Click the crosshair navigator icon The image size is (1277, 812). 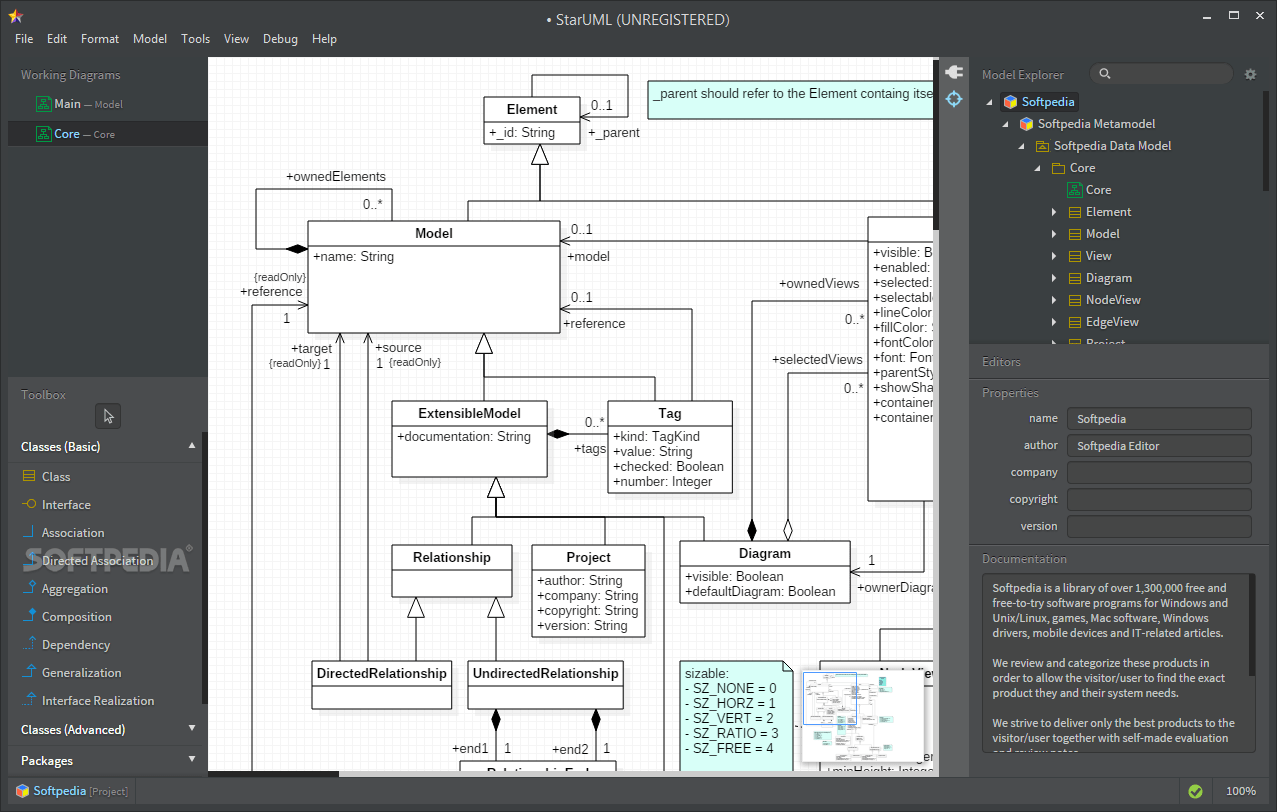953,99
